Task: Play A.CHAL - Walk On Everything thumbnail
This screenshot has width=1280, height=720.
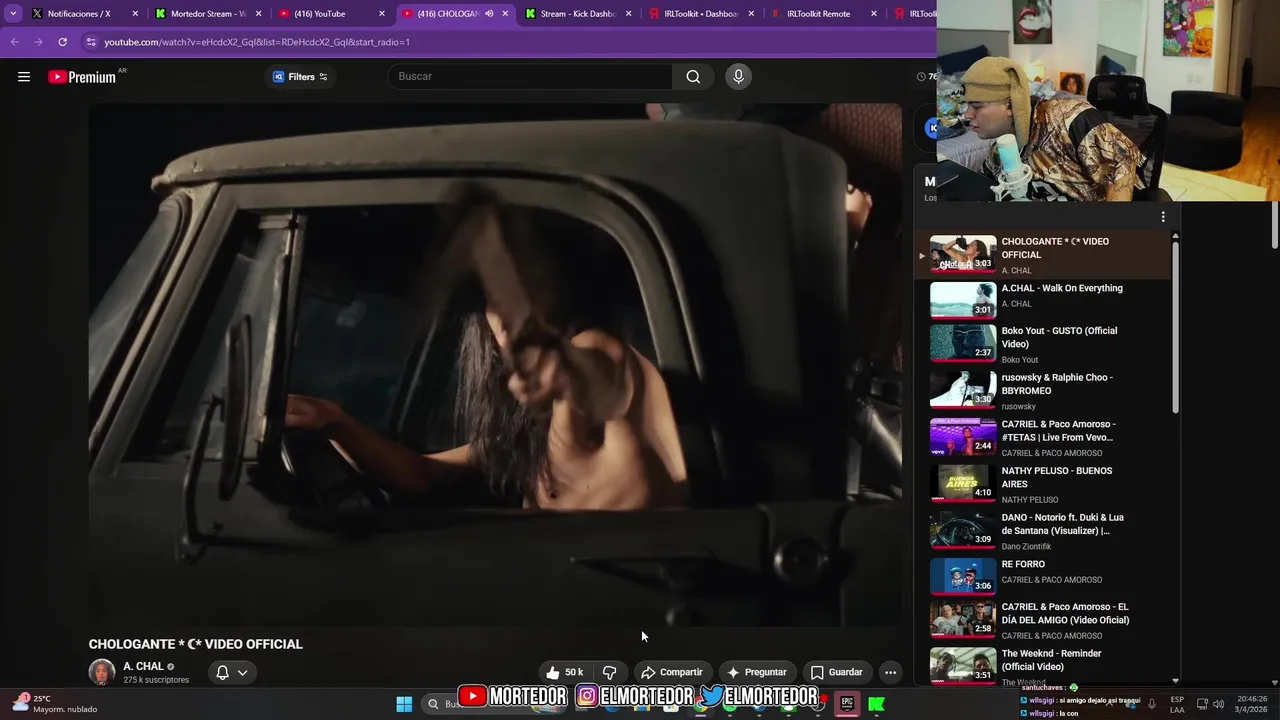Action: (x=963, y=300)
